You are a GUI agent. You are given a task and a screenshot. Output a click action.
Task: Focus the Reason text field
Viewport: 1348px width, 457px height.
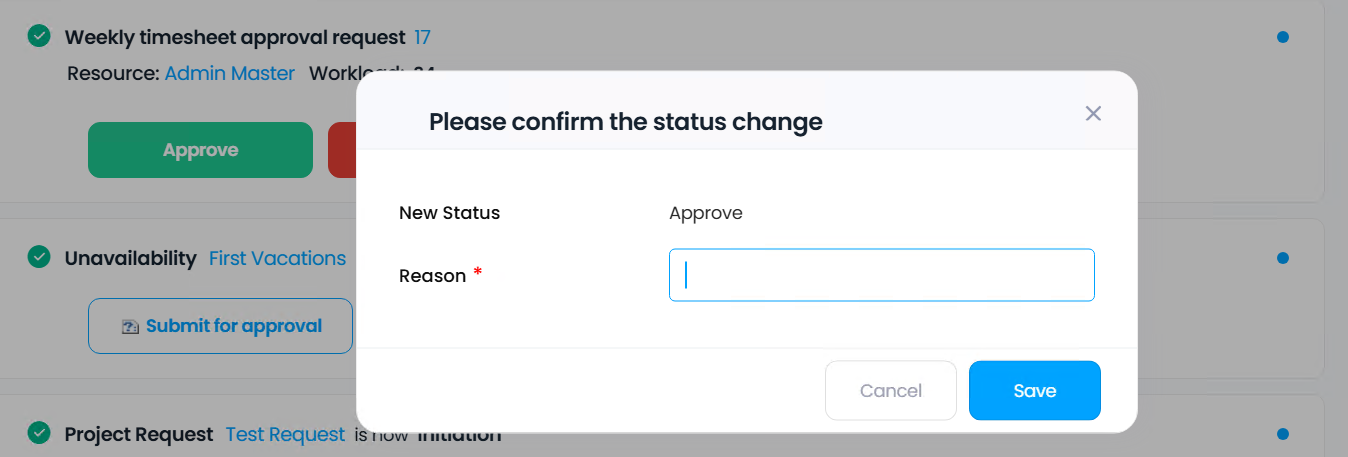click(x=881, y=275)
